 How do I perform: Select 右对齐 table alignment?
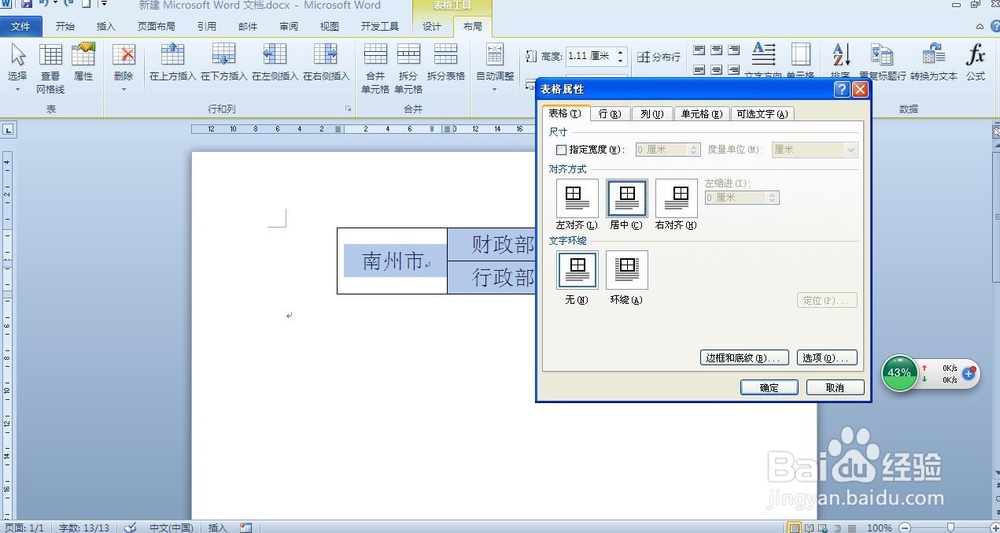tap(677, 198)
